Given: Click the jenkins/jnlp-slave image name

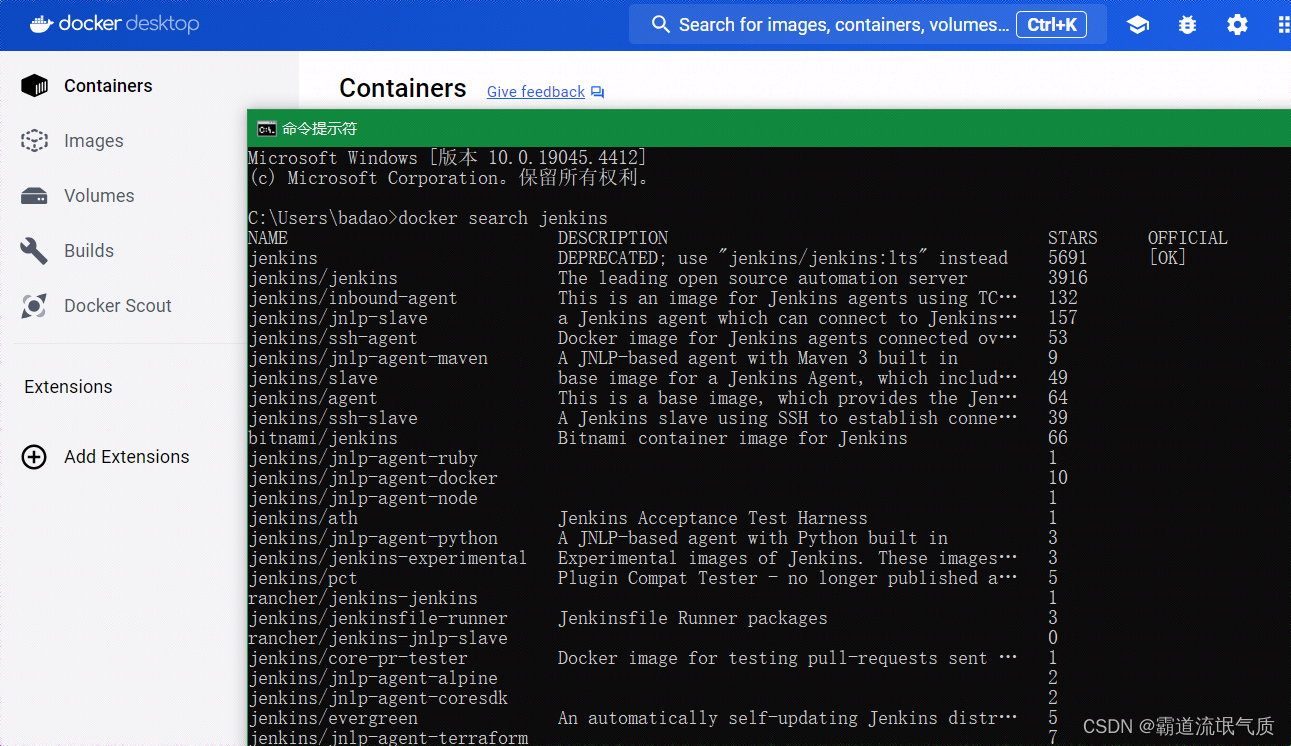Looking at the screenshot, I should (338, 318).
